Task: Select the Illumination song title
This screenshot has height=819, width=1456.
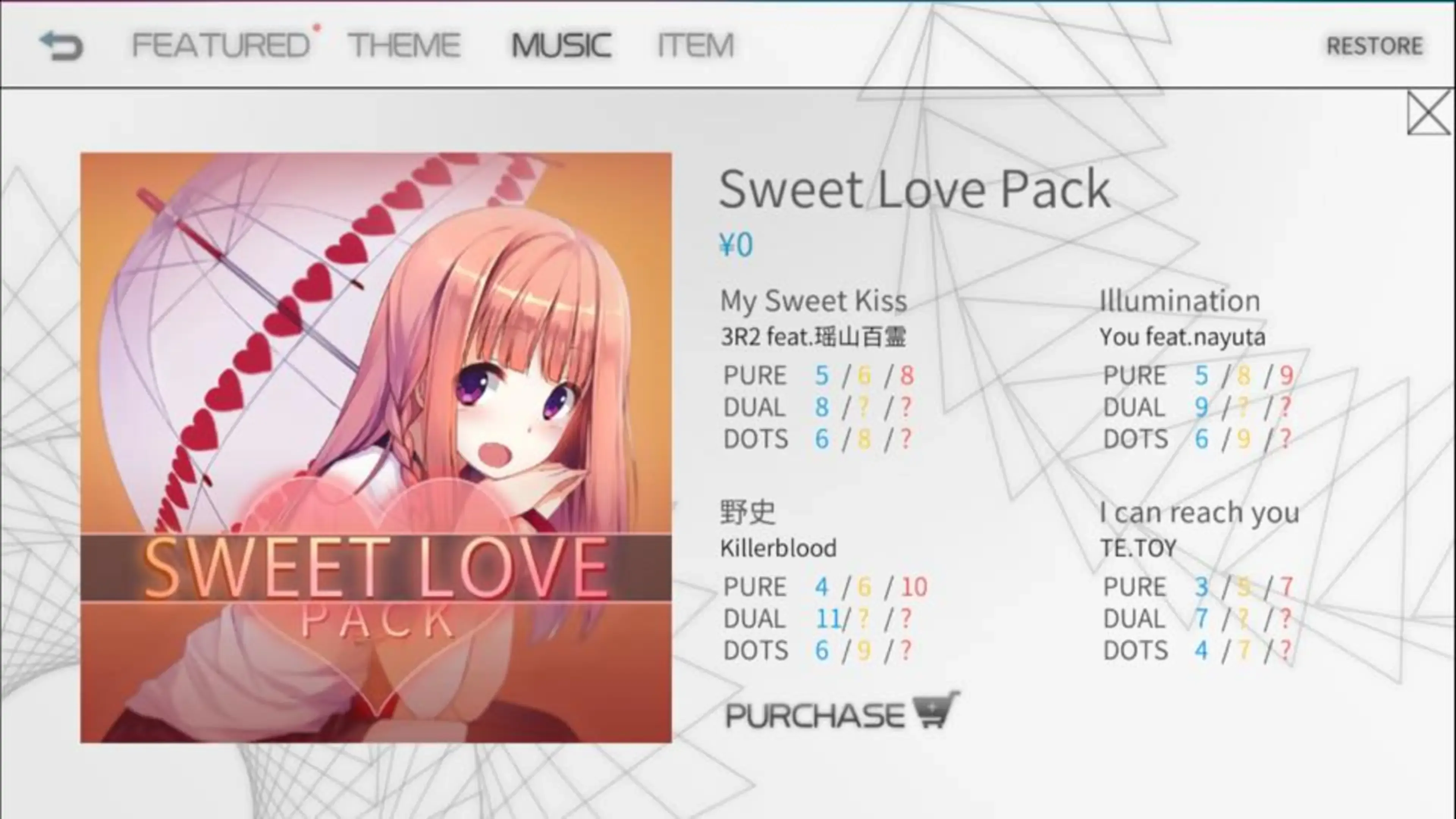Action: [x=1180, y=301]
